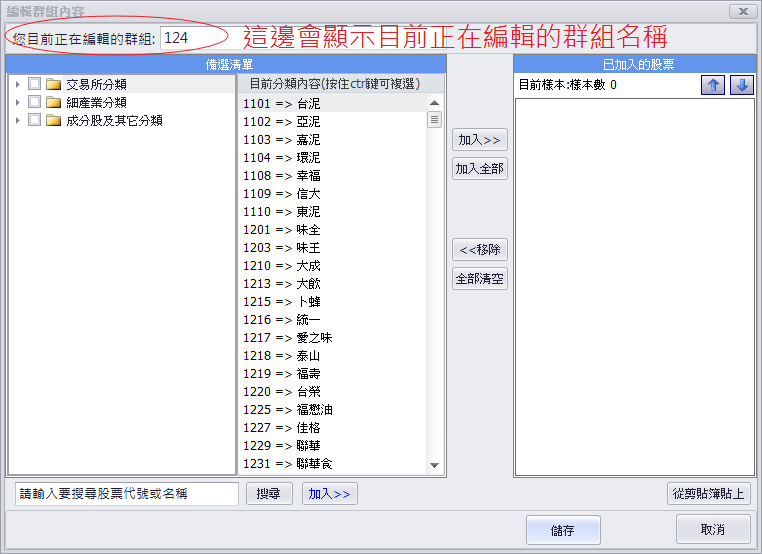Select the 細產業分類 tree item
762x554 pixels.
pyautogui.click(x=96, y=103)
